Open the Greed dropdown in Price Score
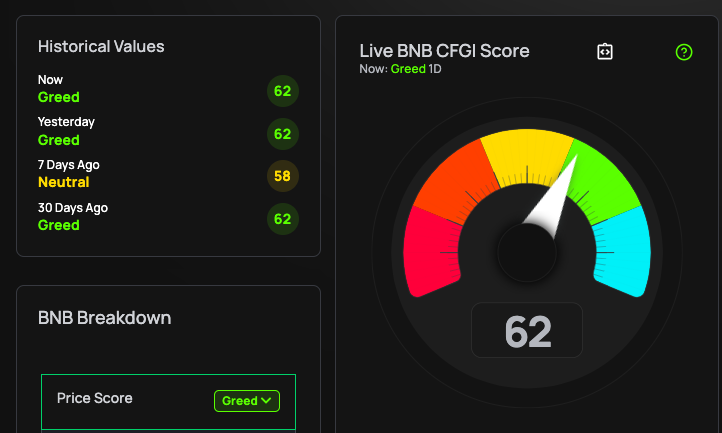Viewport: 722px width, 433px height. (247, 401)
